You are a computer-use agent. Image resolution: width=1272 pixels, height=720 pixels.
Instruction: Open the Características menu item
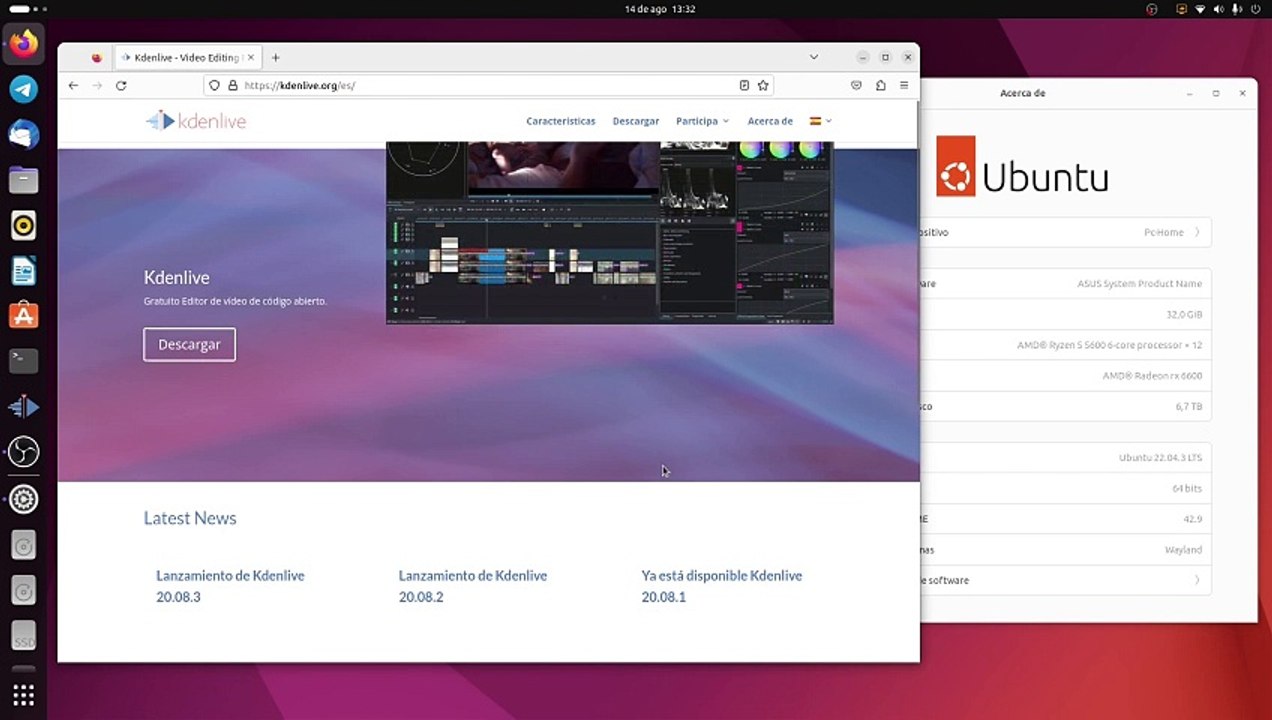[561, 121]
